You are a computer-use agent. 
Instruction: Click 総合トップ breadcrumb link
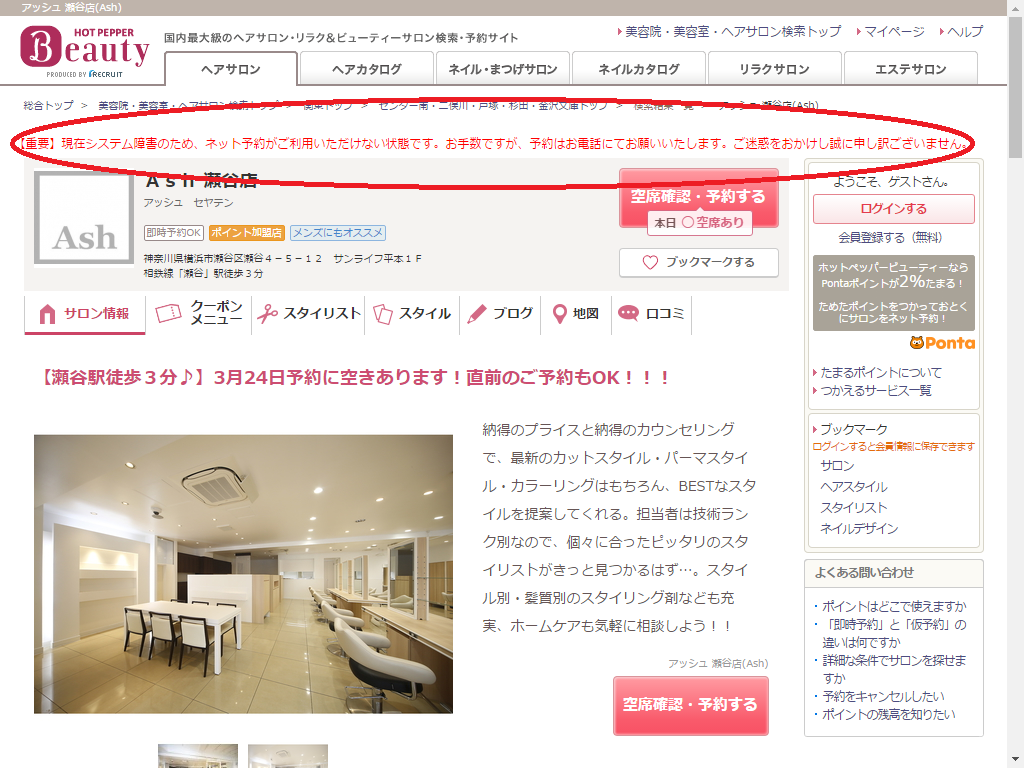48,105
